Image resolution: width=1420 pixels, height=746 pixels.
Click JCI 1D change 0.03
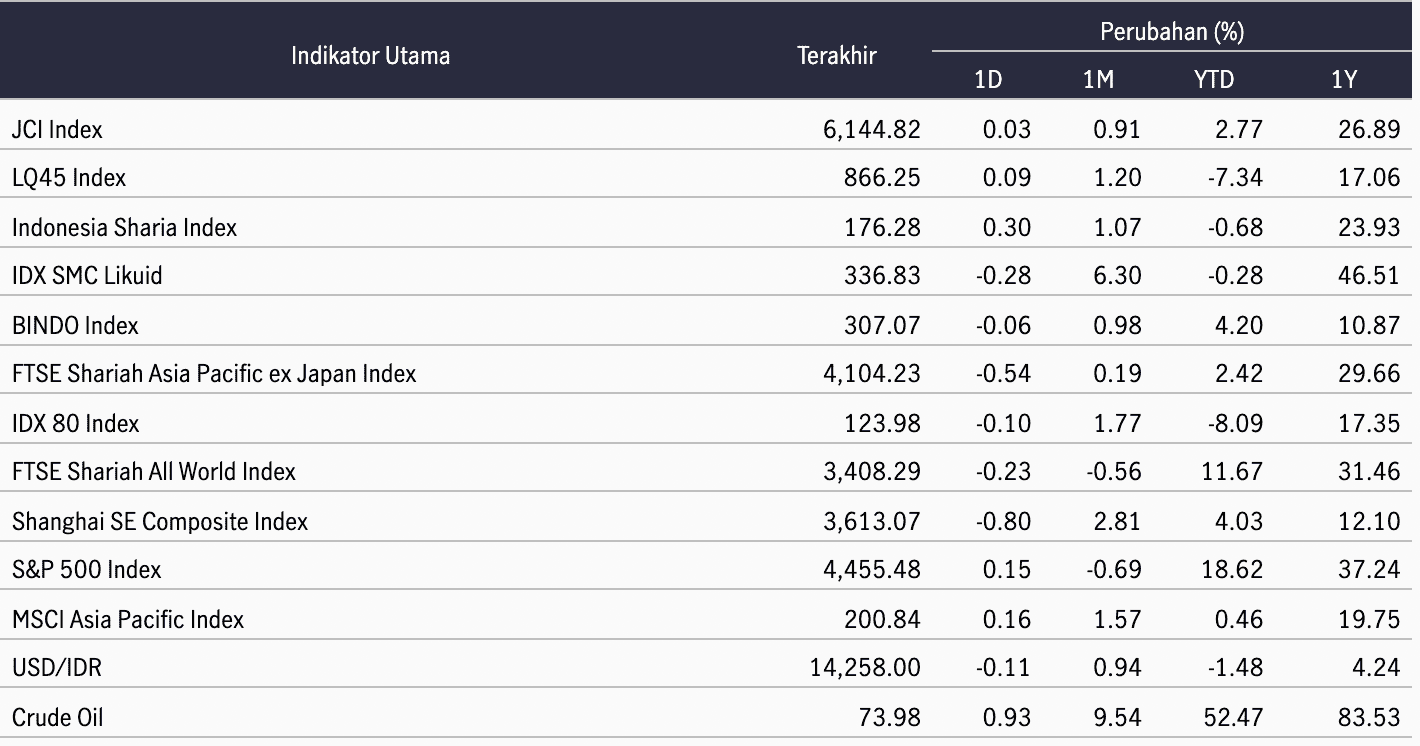1007,129
